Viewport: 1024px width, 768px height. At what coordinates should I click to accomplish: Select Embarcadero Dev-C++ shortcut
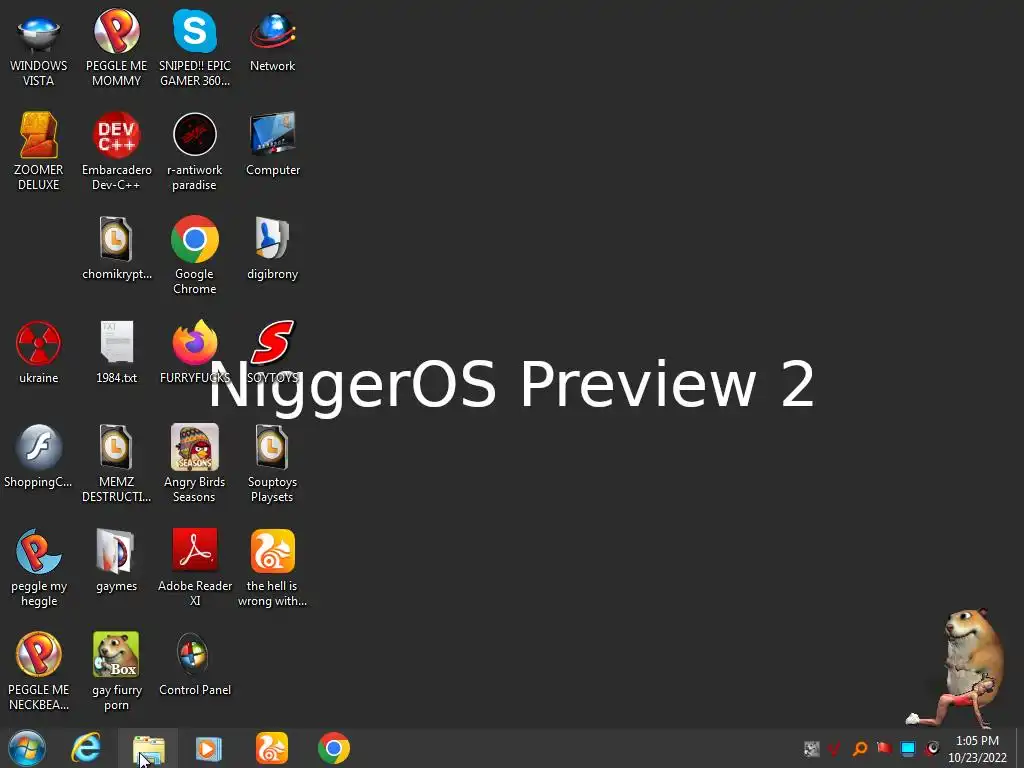click(116, 152)
